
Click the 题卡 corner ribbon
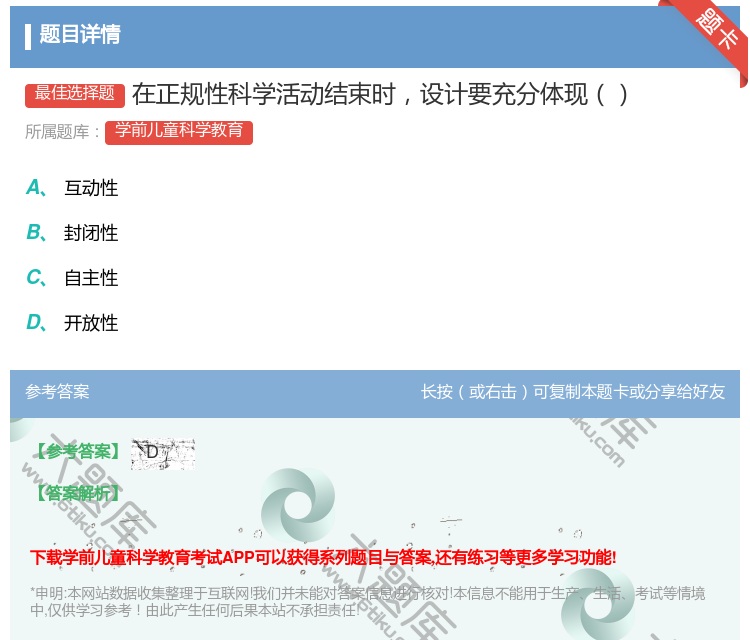coord(715,32)
